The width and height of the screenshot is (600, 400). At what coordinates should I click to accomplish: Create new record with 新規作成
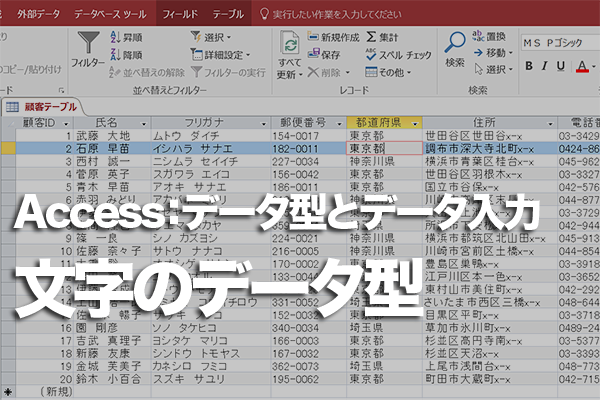333,37
